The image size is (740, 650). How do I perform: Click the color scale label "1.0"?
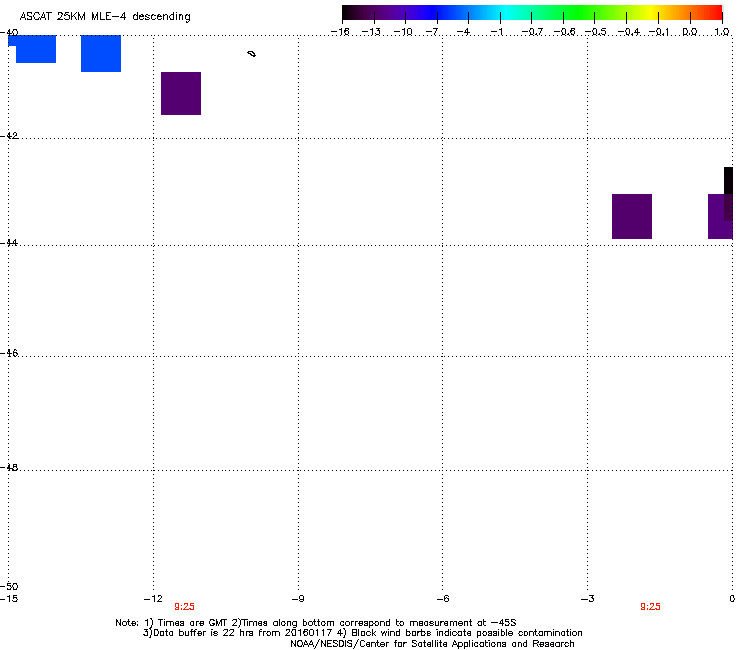(x=722, y=32)
